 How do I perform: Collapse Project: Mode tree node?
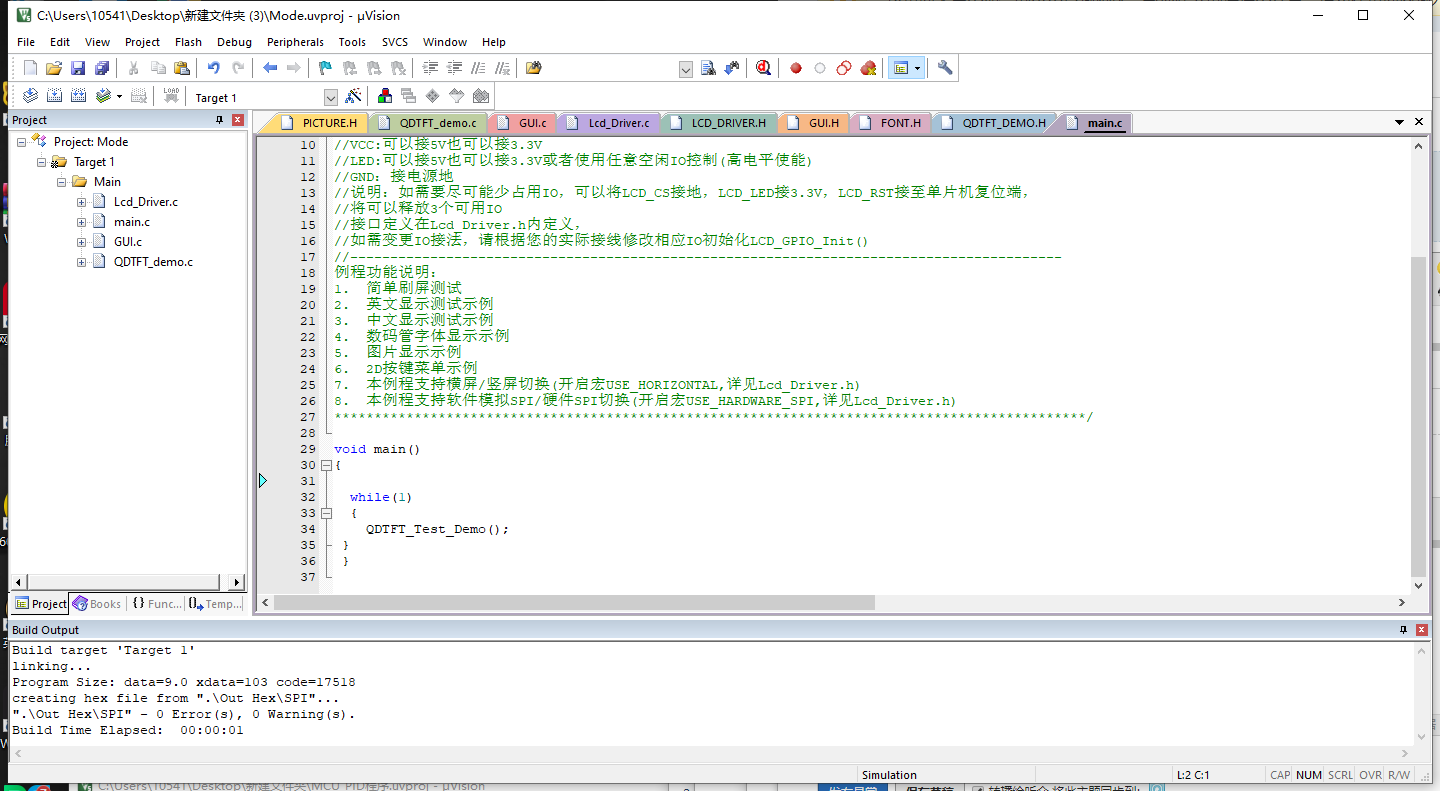pyautogui.click(x=21, y=142)
